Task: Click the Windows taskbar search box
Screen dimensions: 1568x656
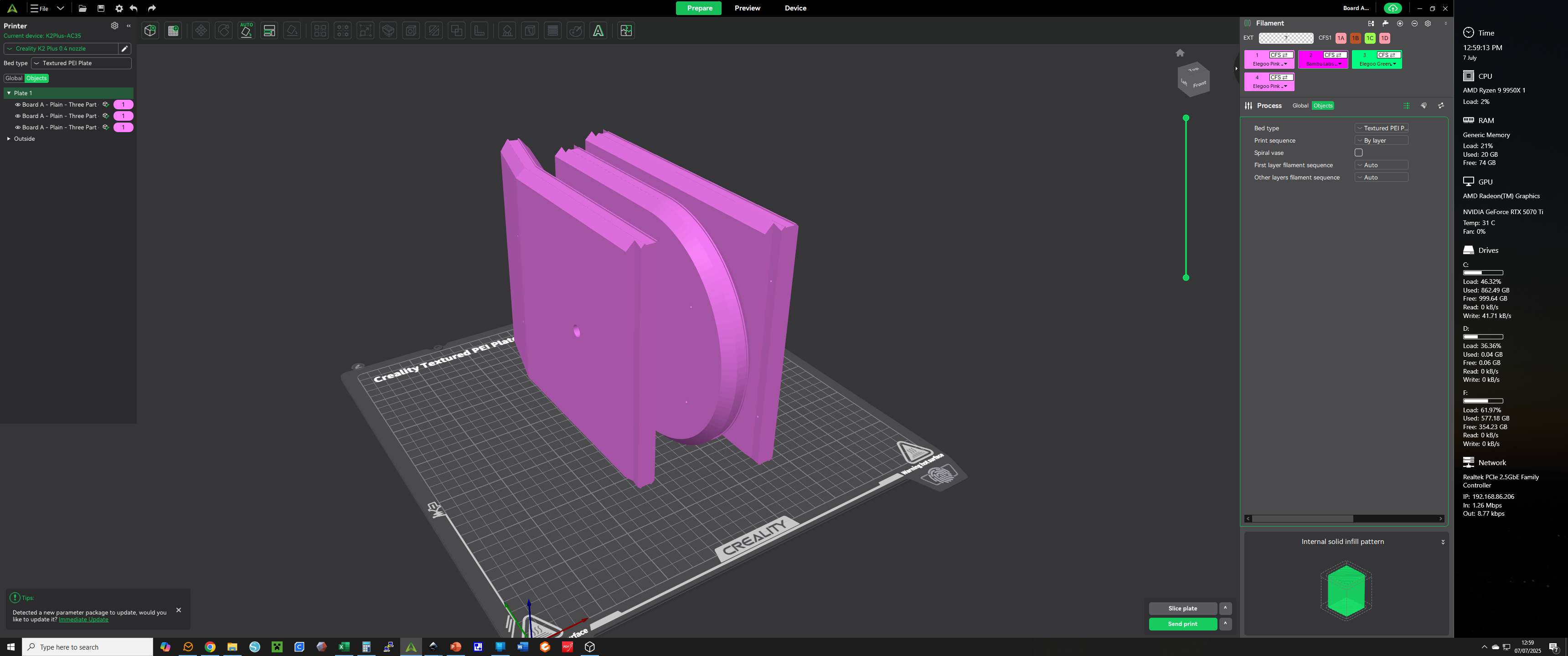Action: click(x=88, y=647)
